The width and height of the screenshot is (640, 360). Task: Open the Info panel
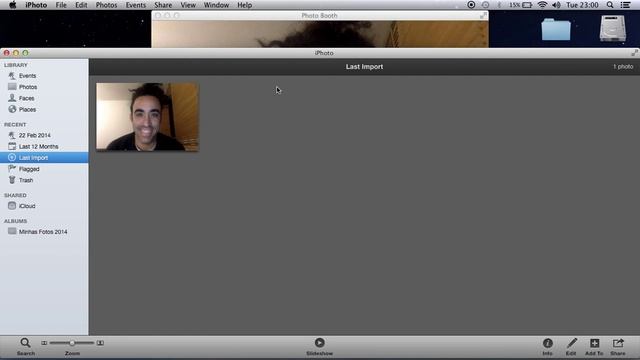(548, 343)
